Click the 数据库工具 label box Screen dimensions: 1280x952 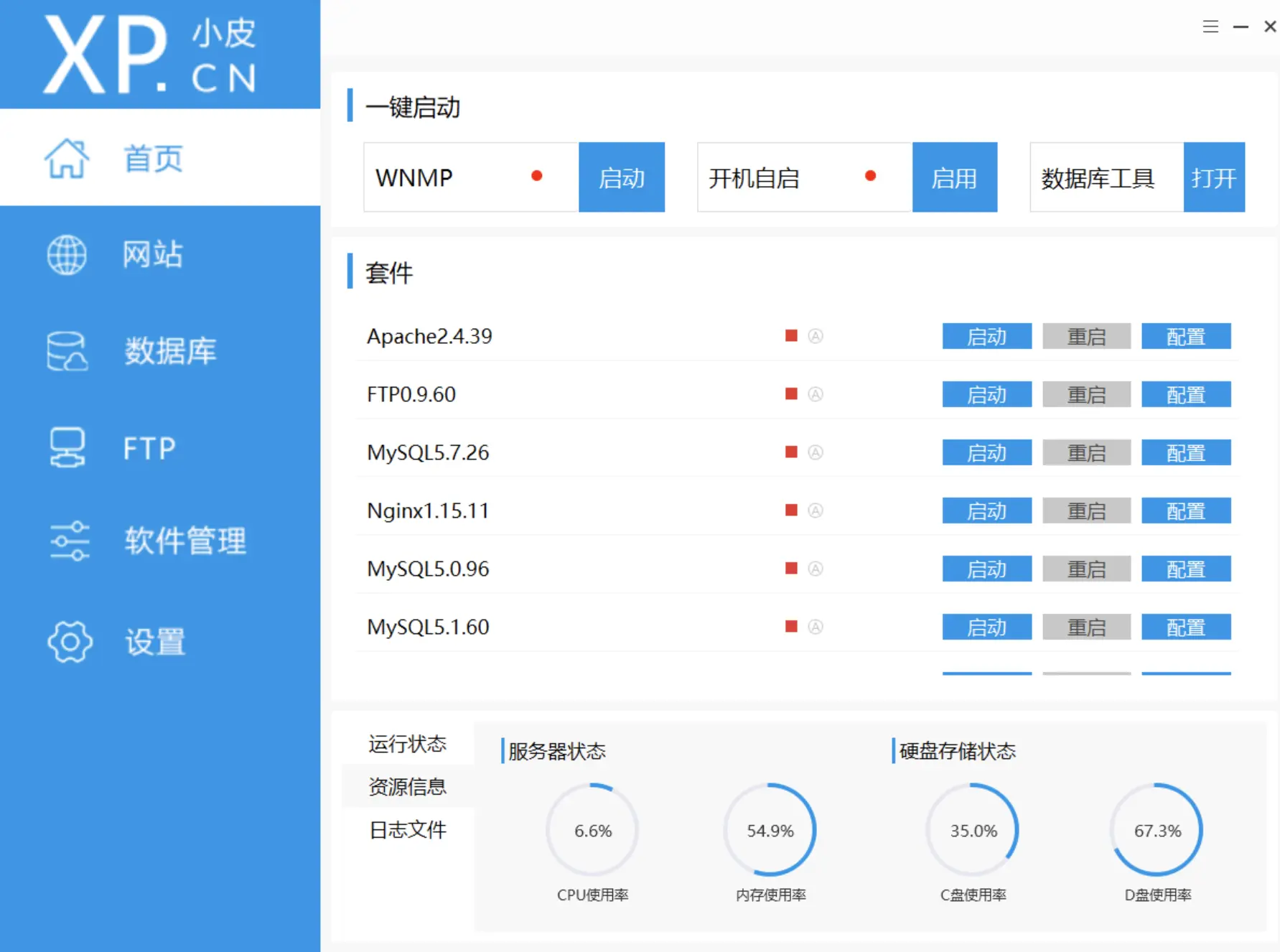click(x=1107, y=177)
